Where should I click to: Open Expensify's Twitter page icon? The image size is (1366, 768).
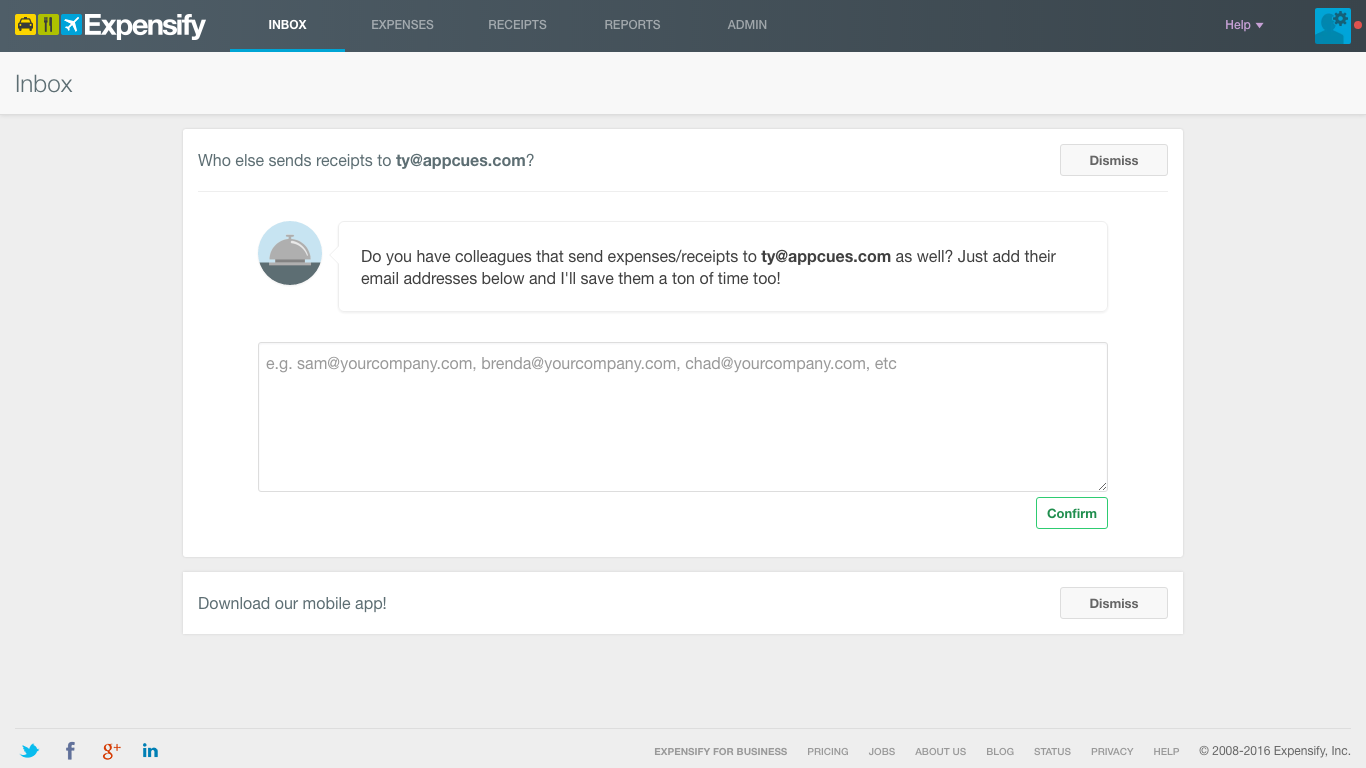click(x=30, y=751)
